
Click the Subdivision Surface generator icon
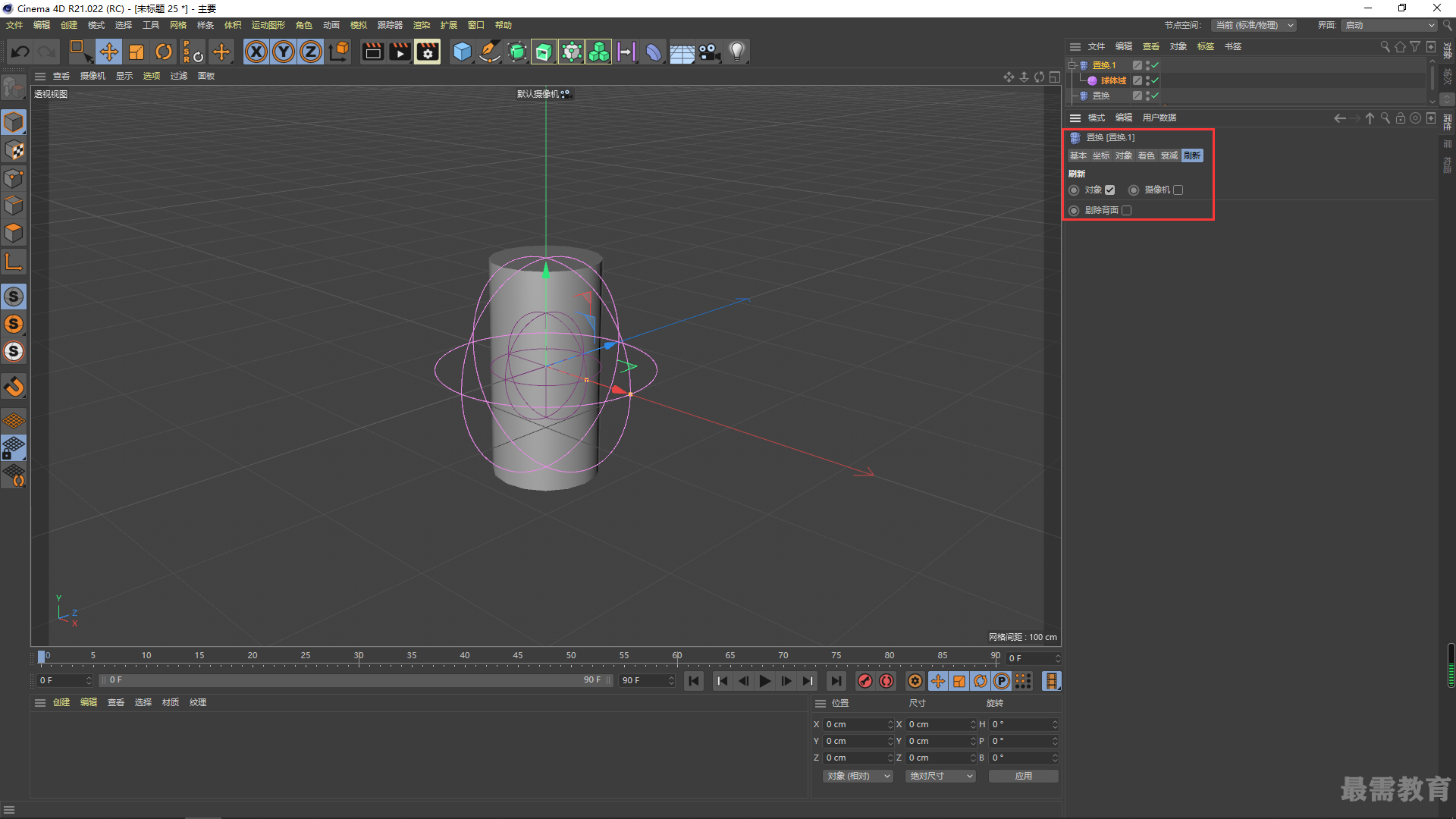[517, 52]
